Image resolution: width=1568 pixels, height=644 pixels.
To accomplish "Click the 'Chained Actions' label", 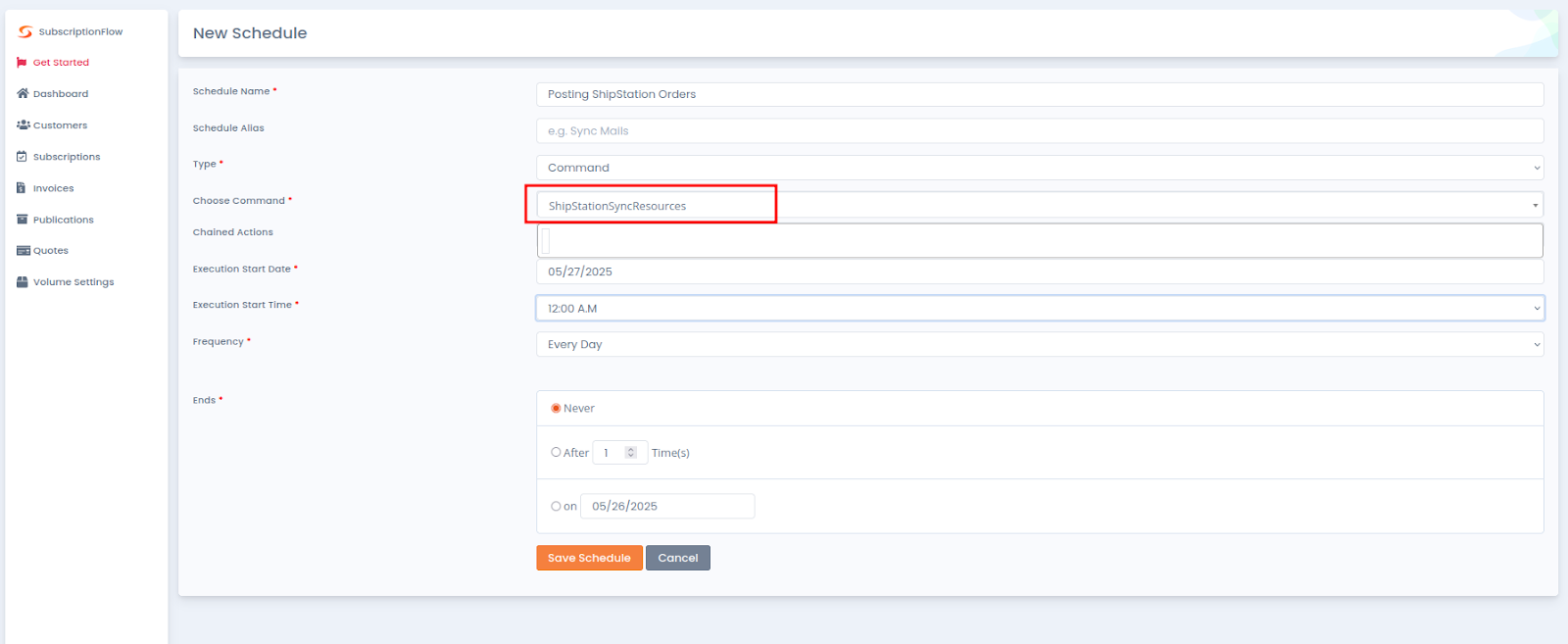I will click(x=233, y=232).
